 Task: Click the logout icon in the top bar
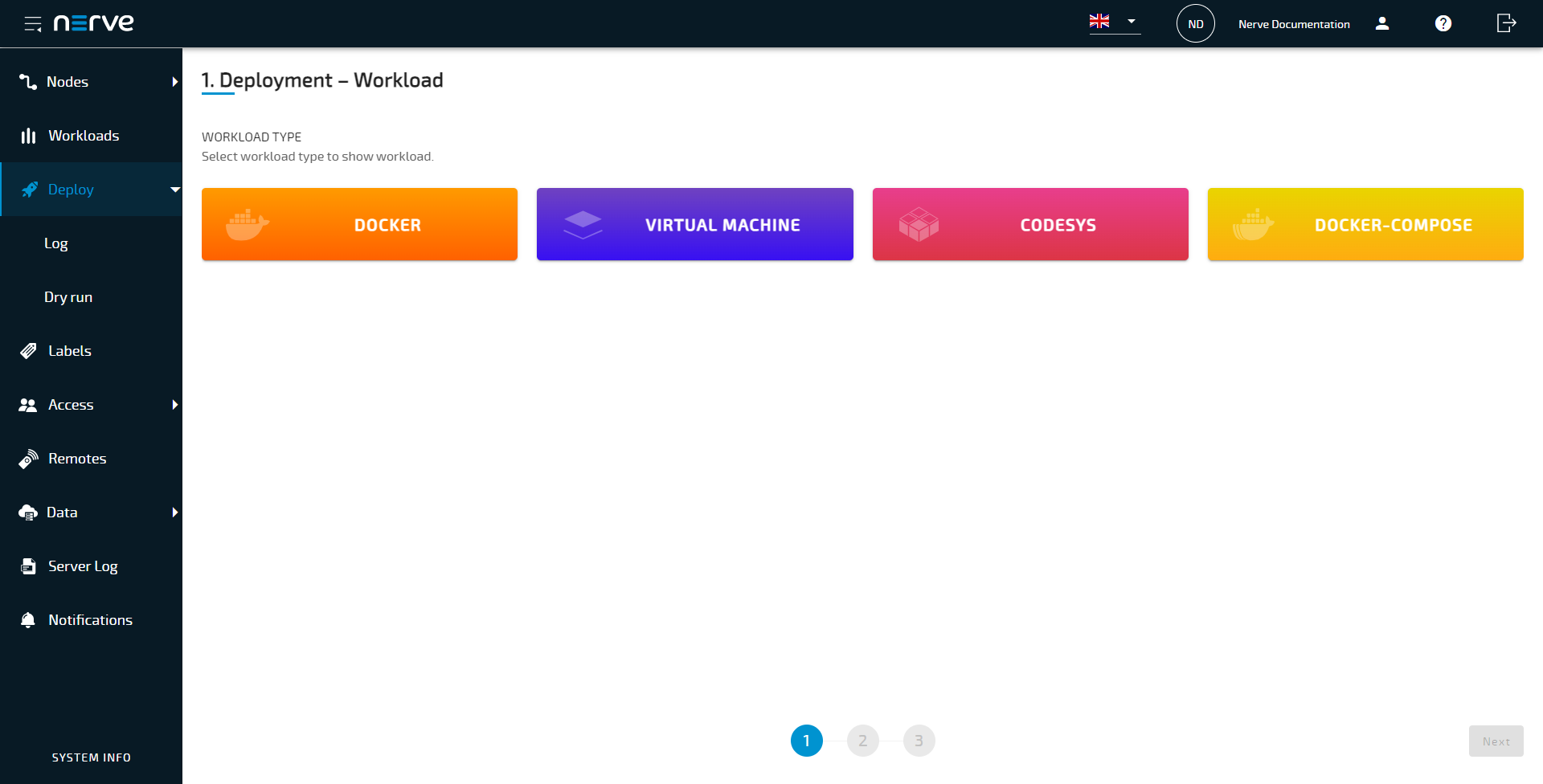(1504, 23)
